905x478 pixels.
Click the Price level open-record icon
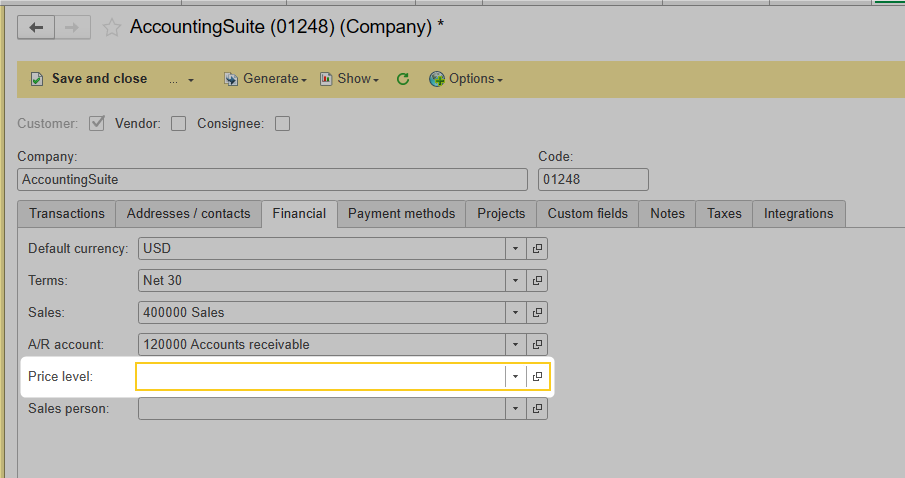[537, 376]
